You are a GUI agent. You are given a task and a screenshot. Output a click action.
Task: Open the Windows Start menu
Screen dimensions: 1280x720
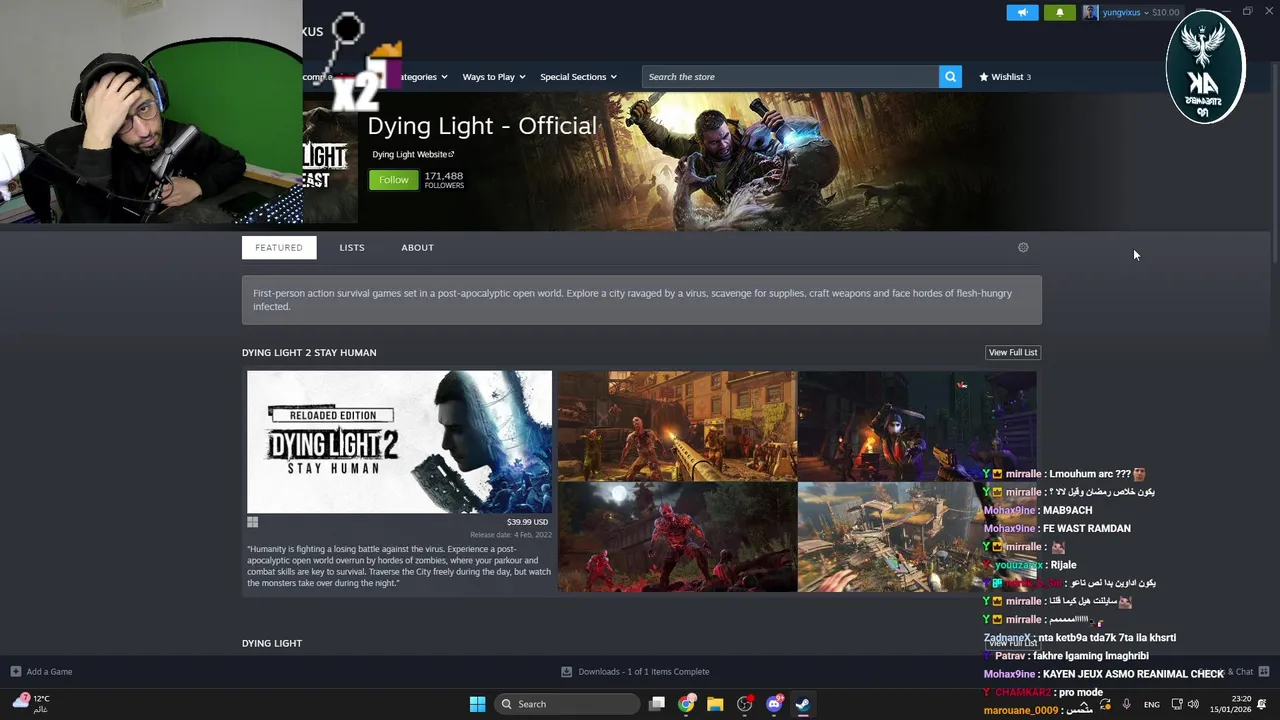(x=477, y=704)
